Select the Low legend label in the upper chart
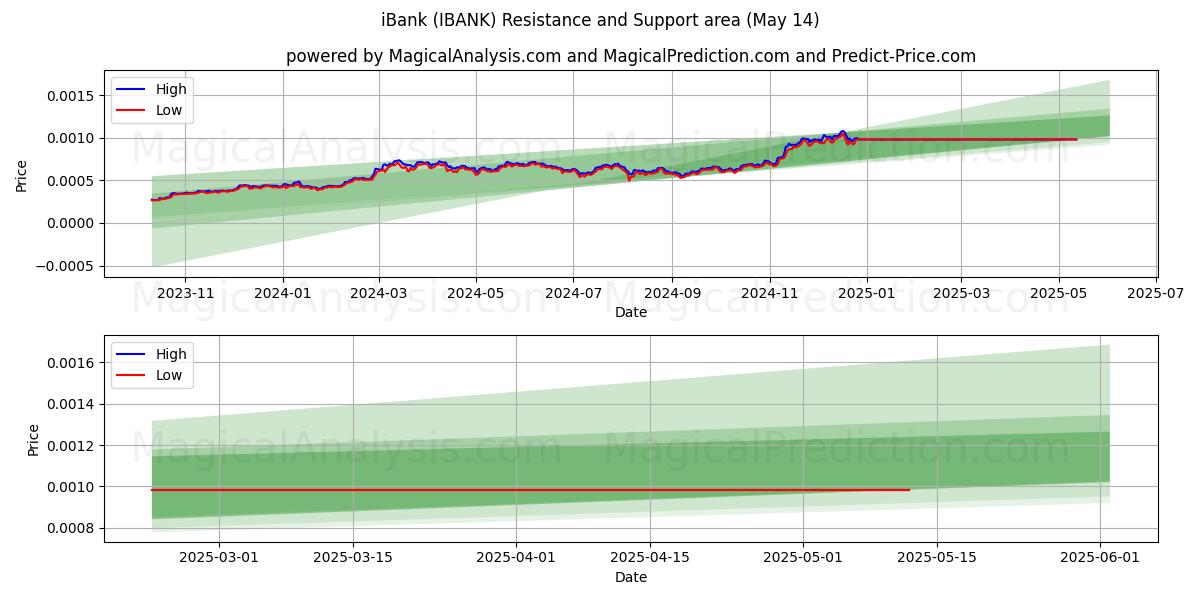 tap(169, 111)
